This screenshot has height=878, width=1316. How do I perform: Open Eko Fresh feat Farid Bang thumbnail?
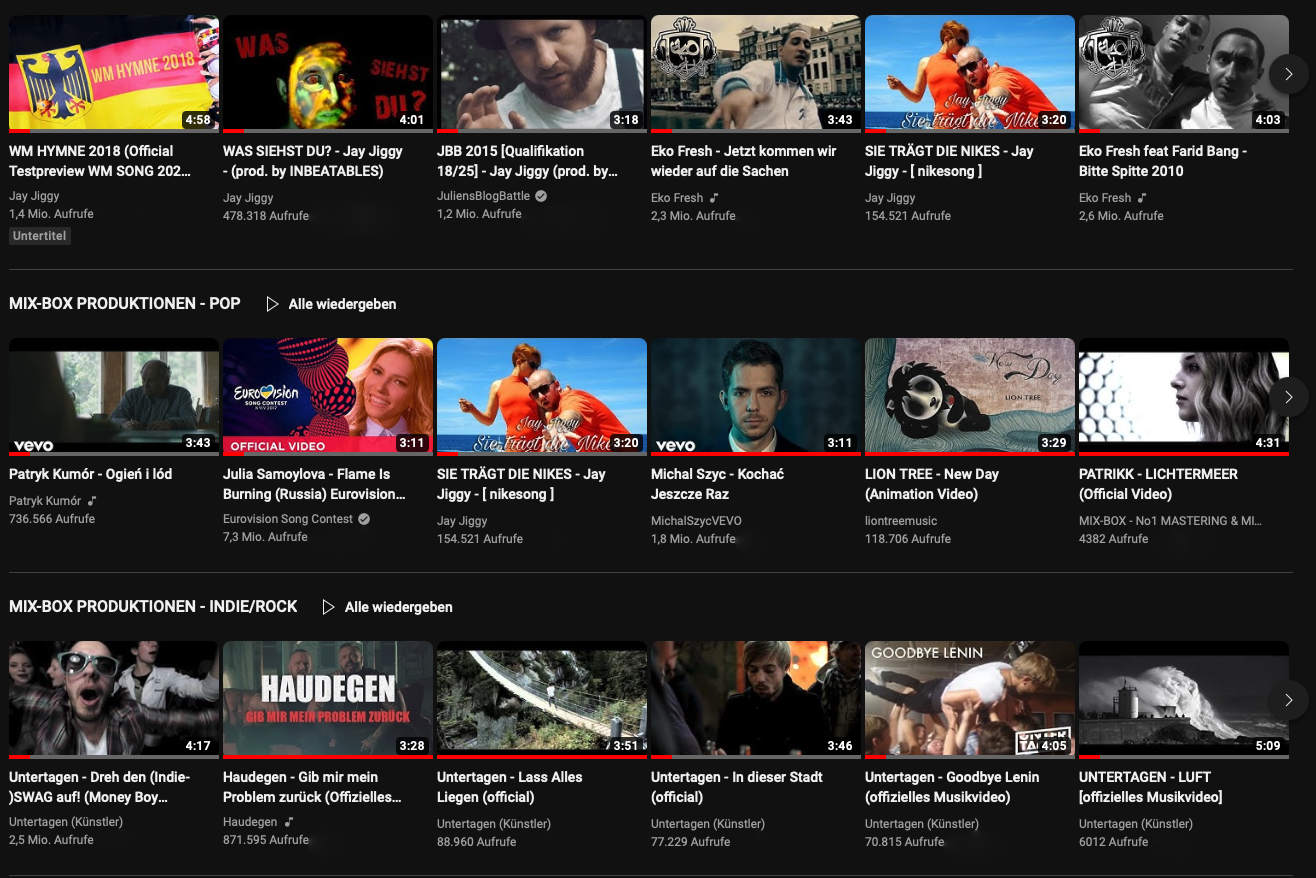[x=1184, y=73]
